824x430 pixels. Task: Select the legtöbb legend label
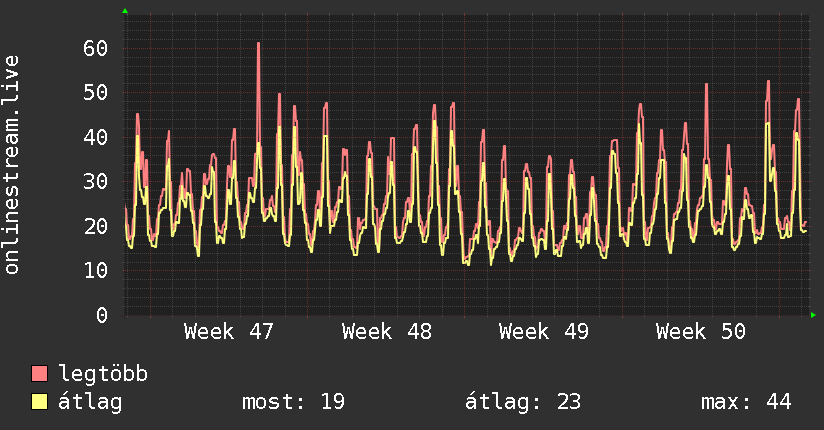point(103,373)
